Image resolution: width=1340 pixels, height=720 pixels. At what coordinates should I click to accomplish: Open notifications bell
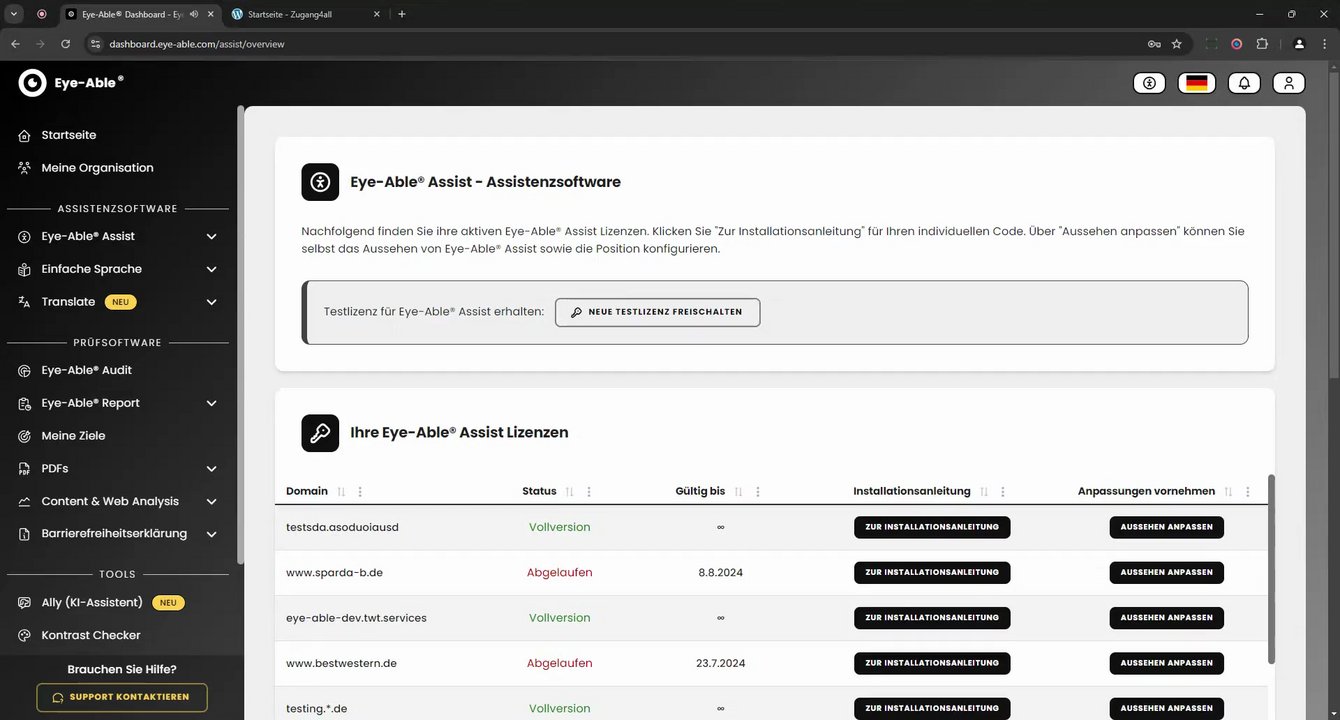pos(1244,83)
